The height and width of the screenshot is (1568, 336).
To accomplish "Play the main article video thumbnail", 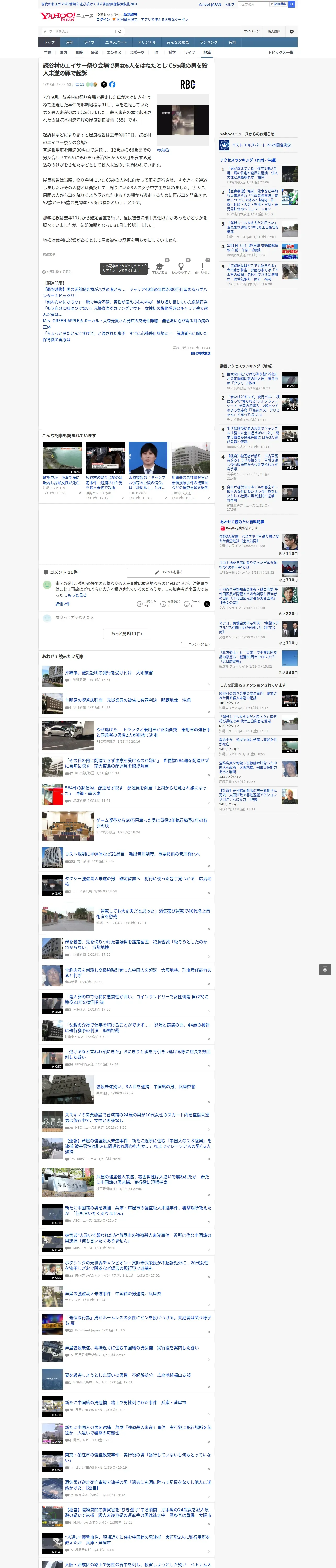I will click(183, 119).
